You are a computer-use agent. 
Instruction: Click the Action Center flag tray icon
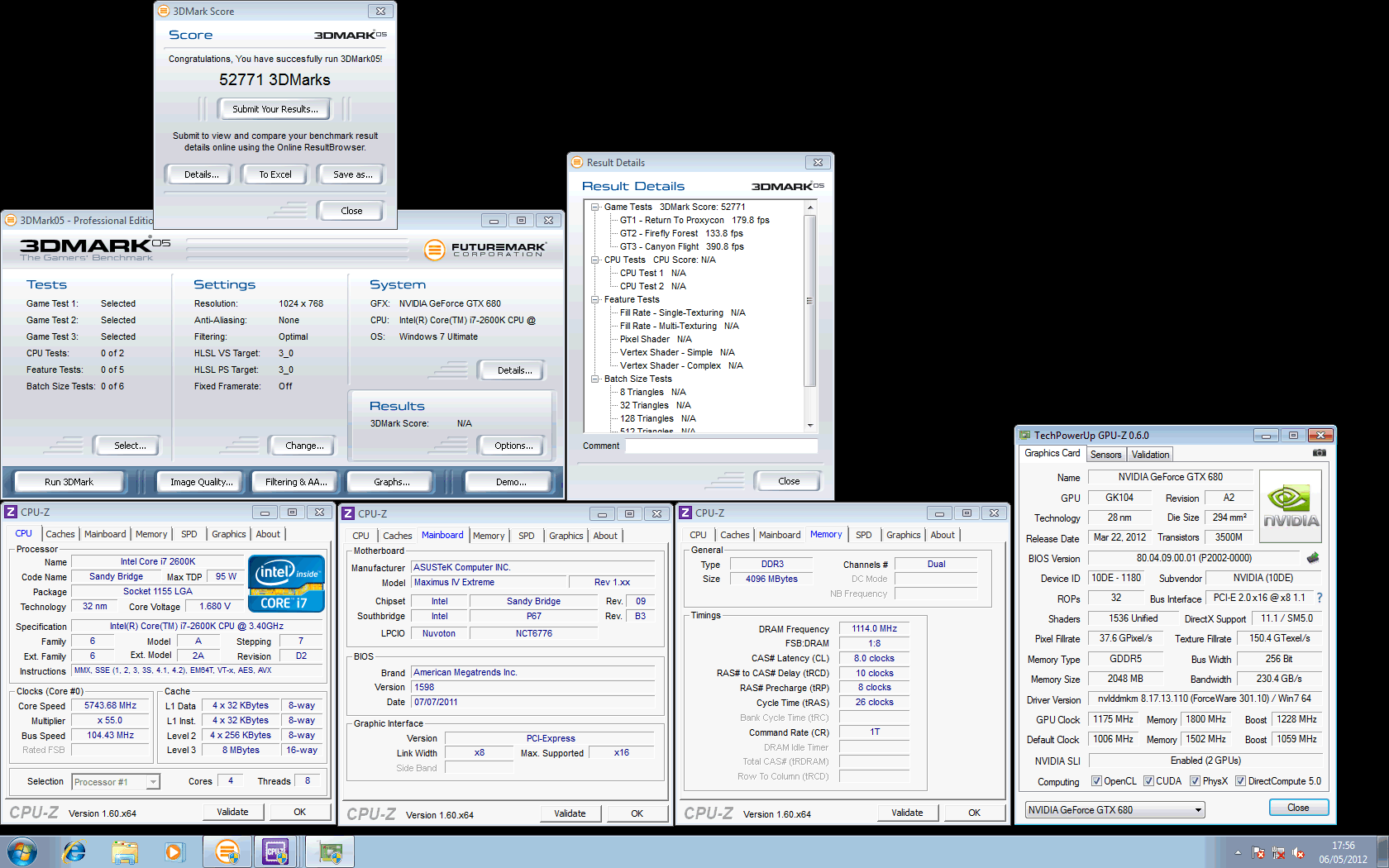(x=1258, y=852)
